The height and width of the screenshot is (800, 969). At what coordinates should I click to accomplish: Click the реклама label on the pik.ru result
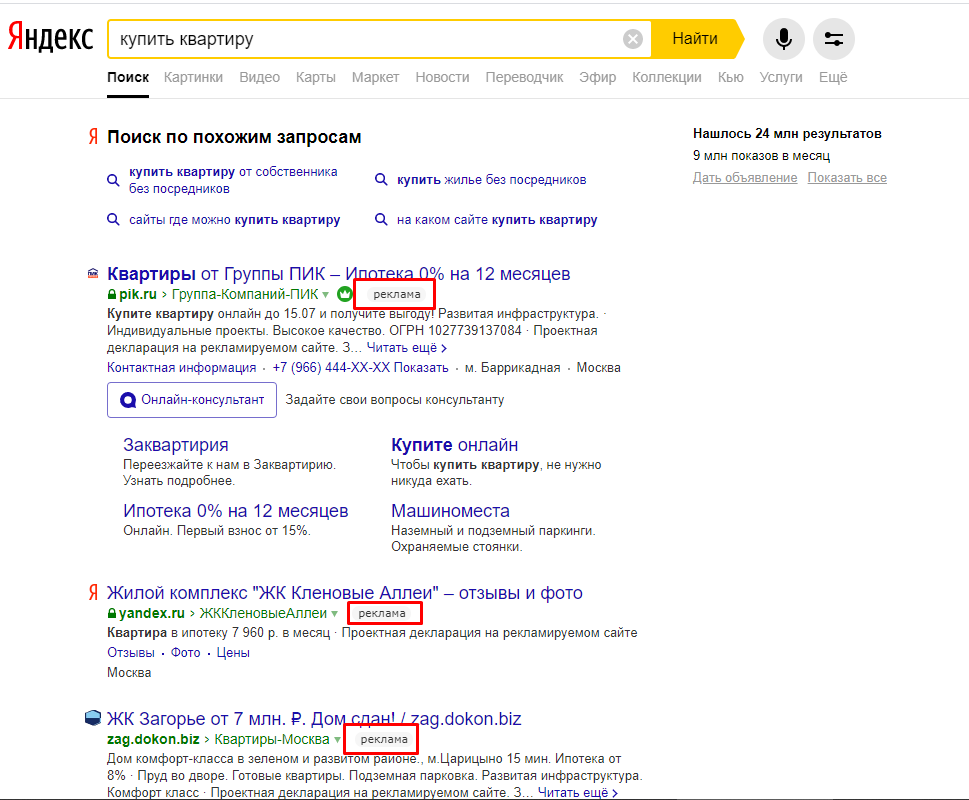coord(397,294)
